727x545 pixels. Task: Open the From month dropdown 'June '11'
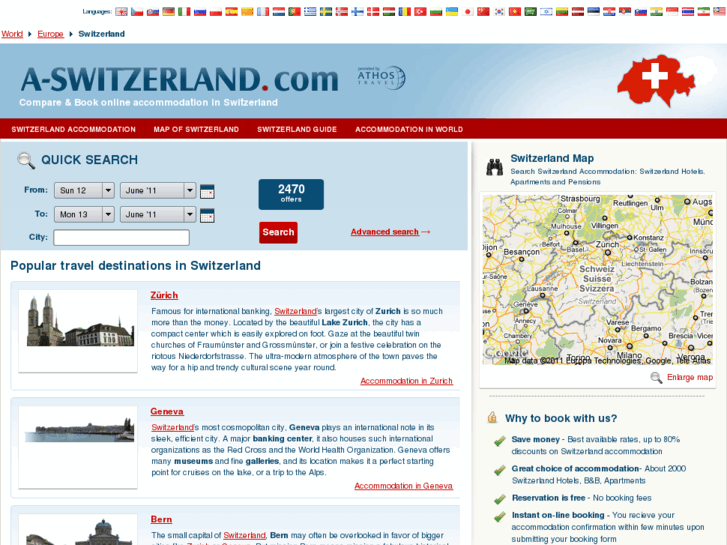158,190
